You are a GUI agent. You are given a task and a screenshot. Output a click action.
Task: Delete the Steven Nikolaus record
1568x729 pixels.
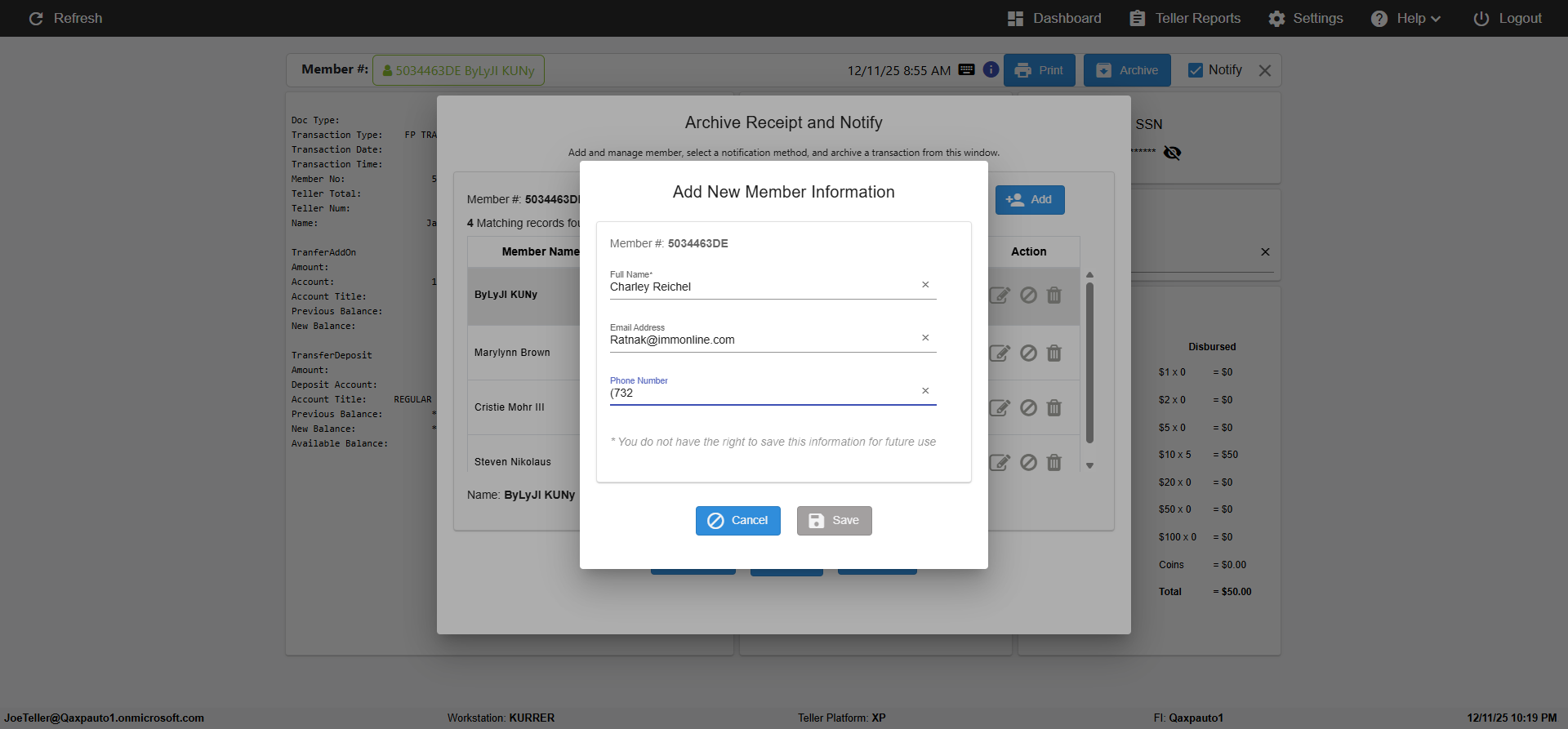pos(1054,462)
